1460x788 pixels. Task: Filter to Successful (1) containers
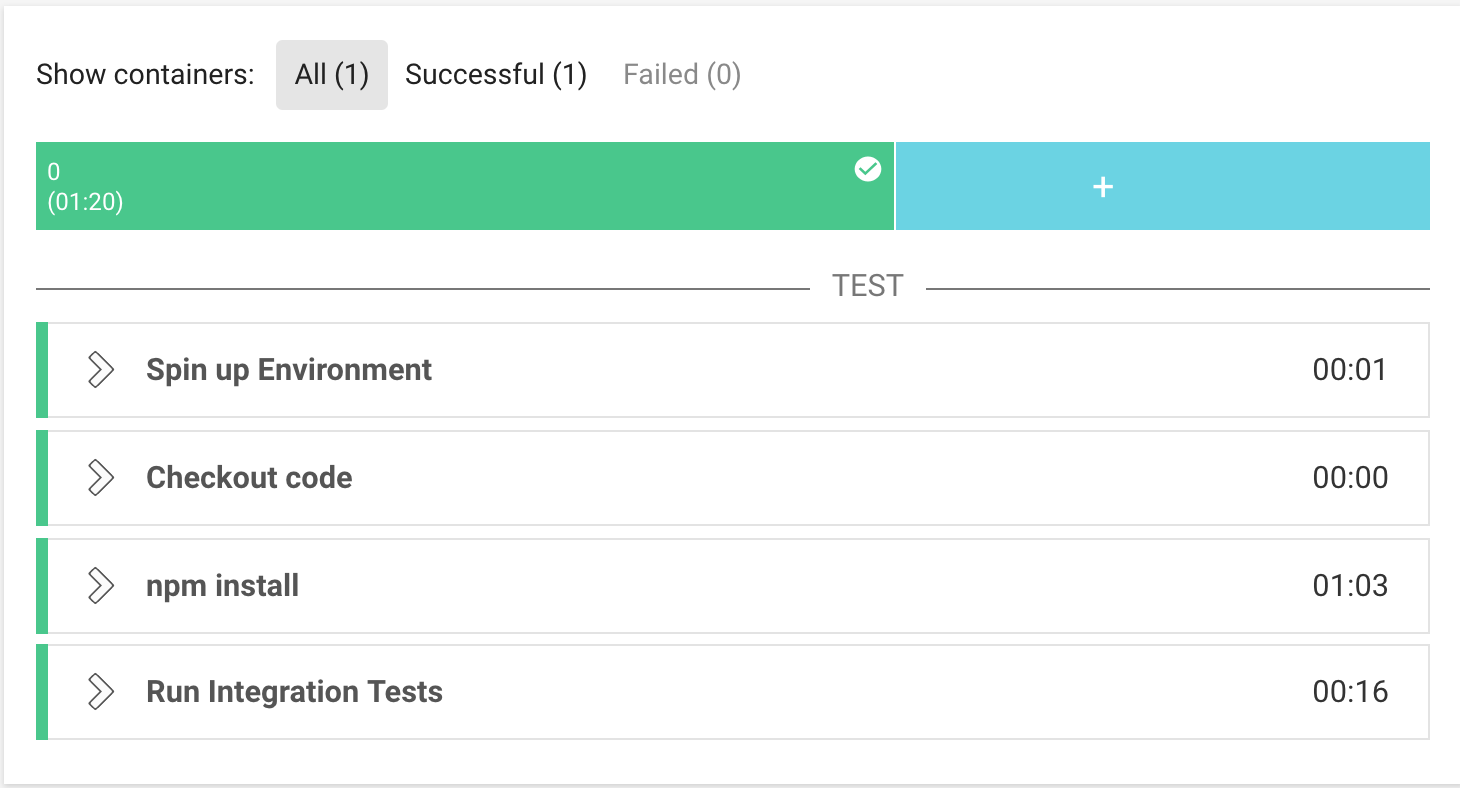[x=496, y=75]
